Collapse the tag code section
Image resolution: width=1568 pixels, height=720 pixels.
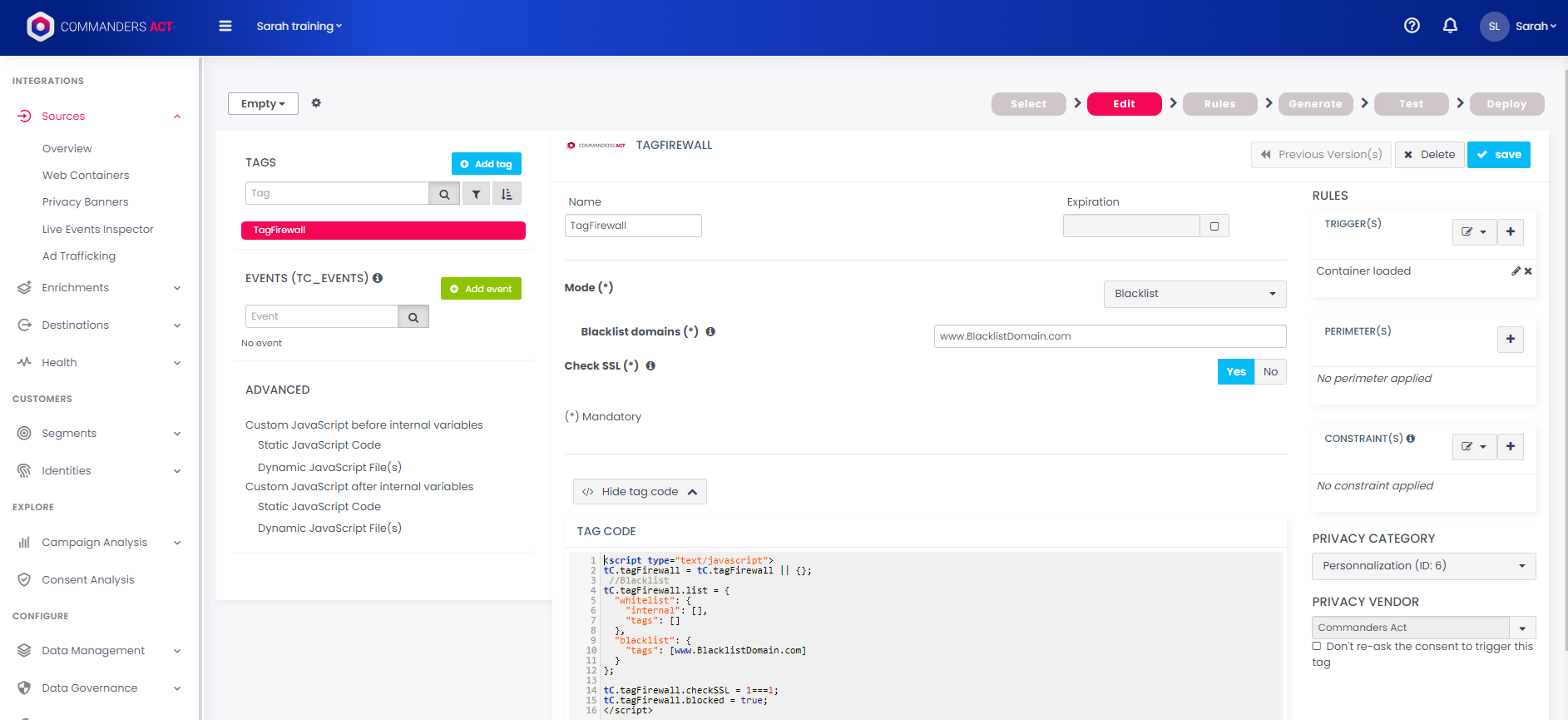(640, 492)
